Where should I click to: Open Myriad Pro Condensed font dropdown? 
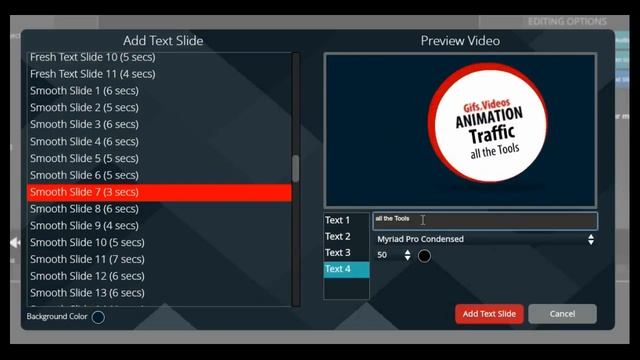pyautogui.click(x=485, y=239)
